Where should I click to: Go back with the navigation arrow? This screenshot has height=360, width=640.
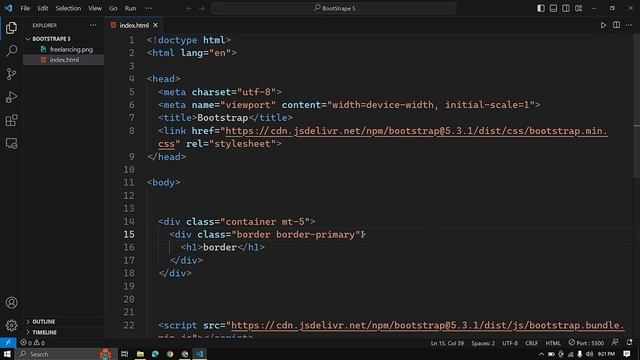point(189,8)
